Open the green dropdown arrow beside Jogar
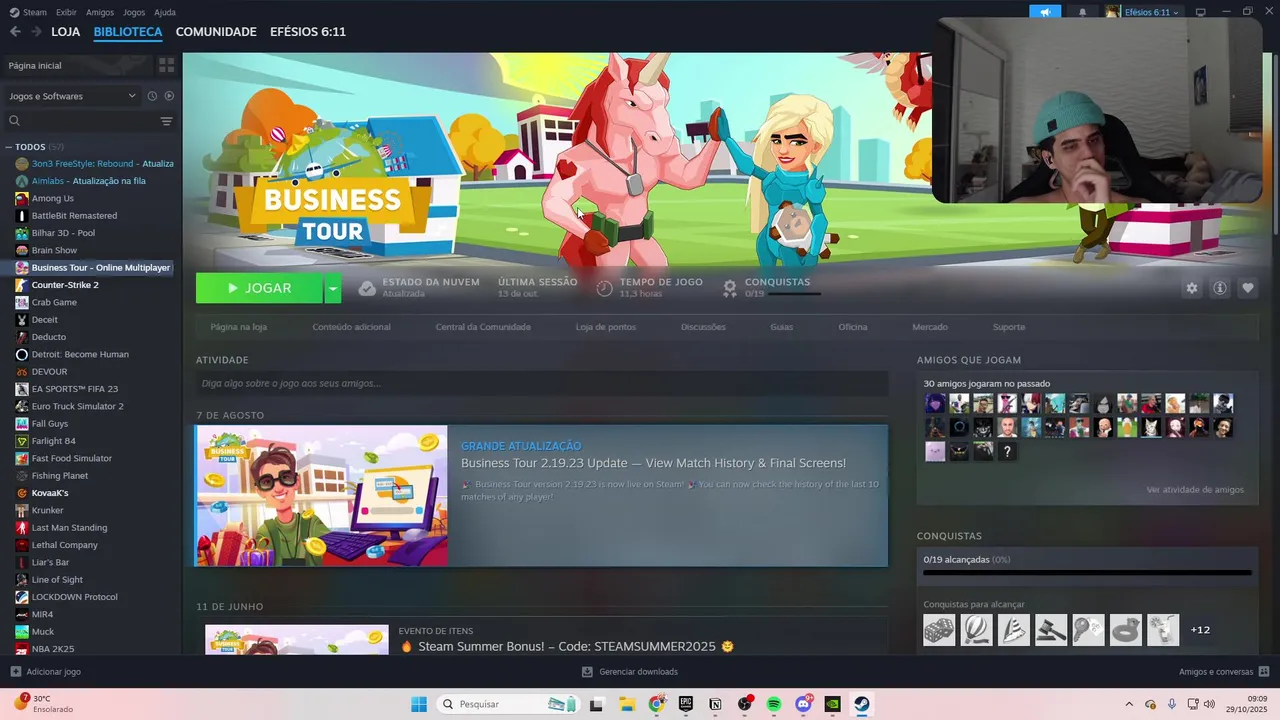 click(333, 288)
